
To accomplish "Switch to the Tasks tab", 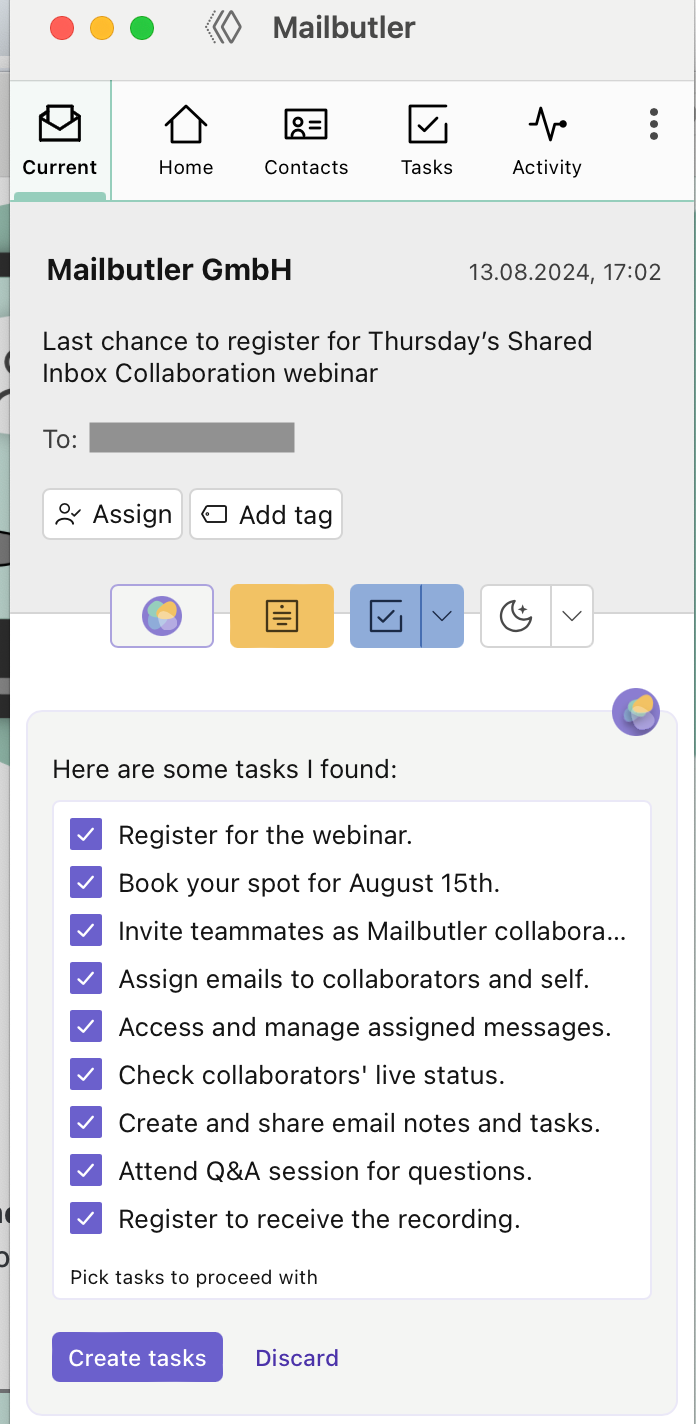I will 427,141.
